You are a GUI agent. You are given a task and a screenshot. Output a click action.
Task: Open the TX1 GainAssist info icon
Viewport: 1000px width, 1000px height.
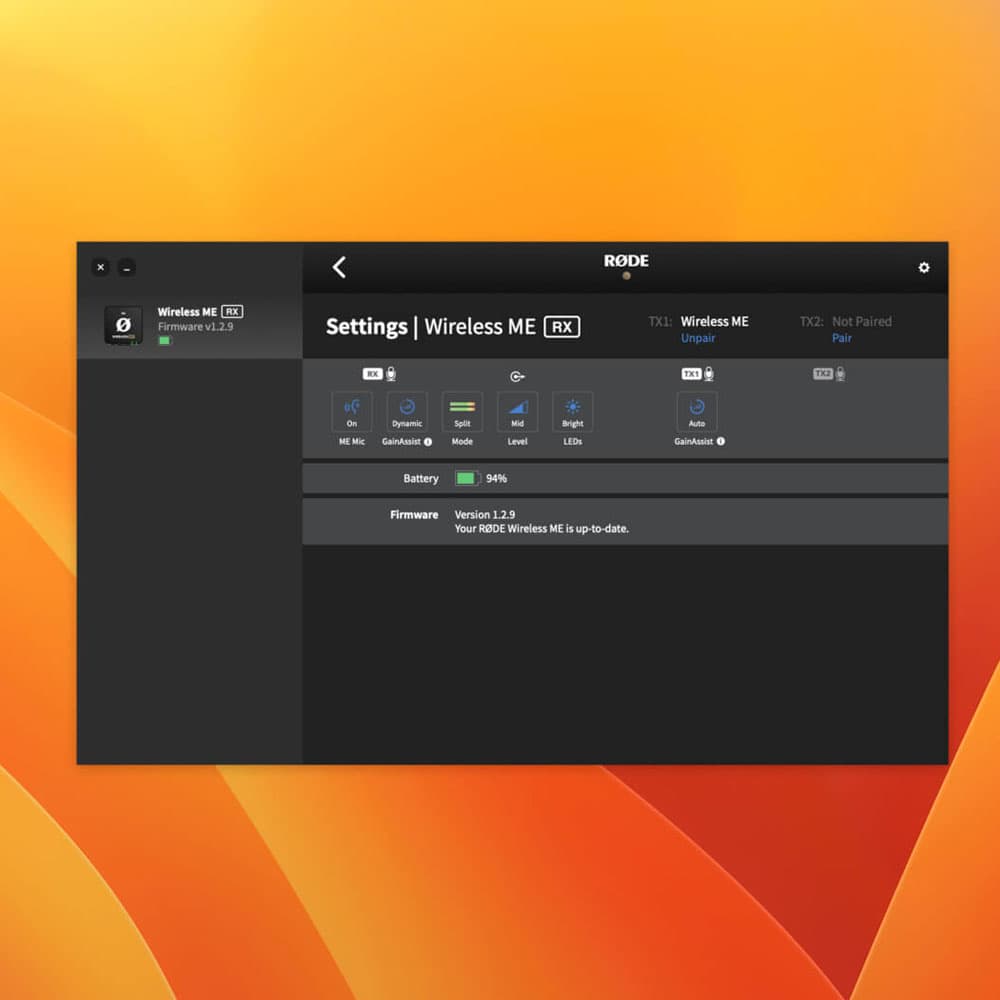tap(721, 441)
